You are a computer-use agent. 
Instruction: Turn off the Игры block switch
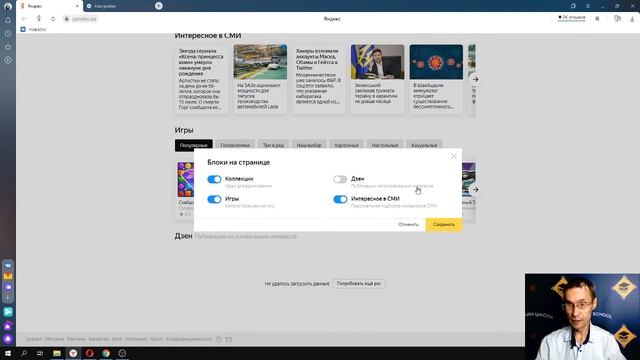214,199
